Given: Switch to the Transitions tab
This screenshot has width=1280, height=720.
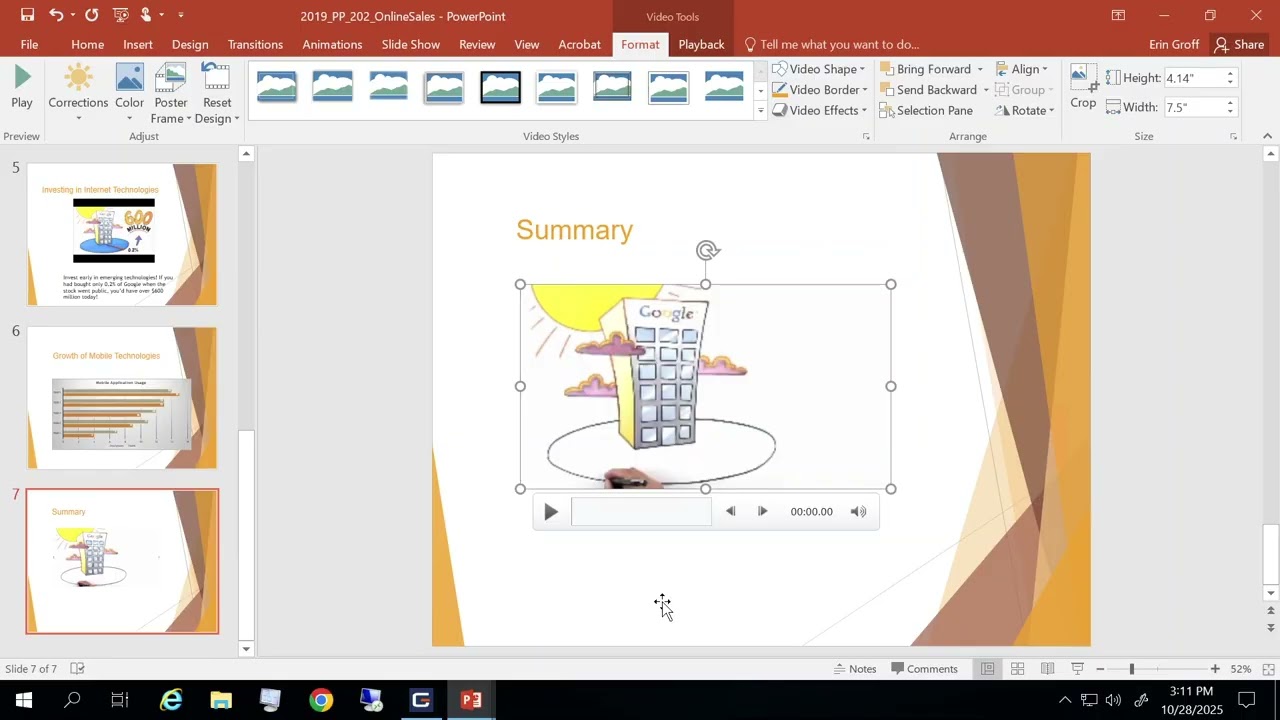Looking at the screenshot, I should coord(255,44).
